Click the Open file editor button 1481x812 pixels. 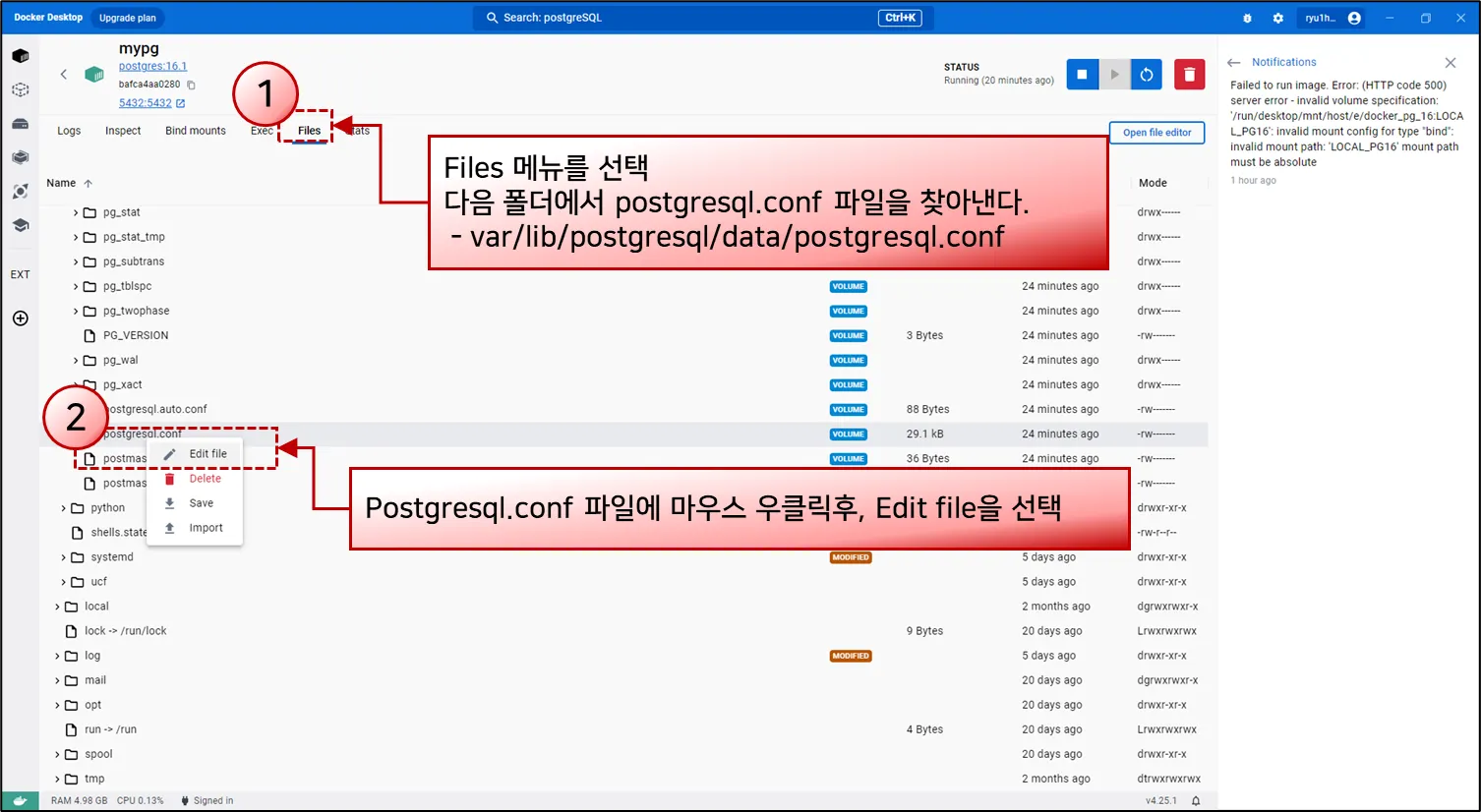[1156, 133]
